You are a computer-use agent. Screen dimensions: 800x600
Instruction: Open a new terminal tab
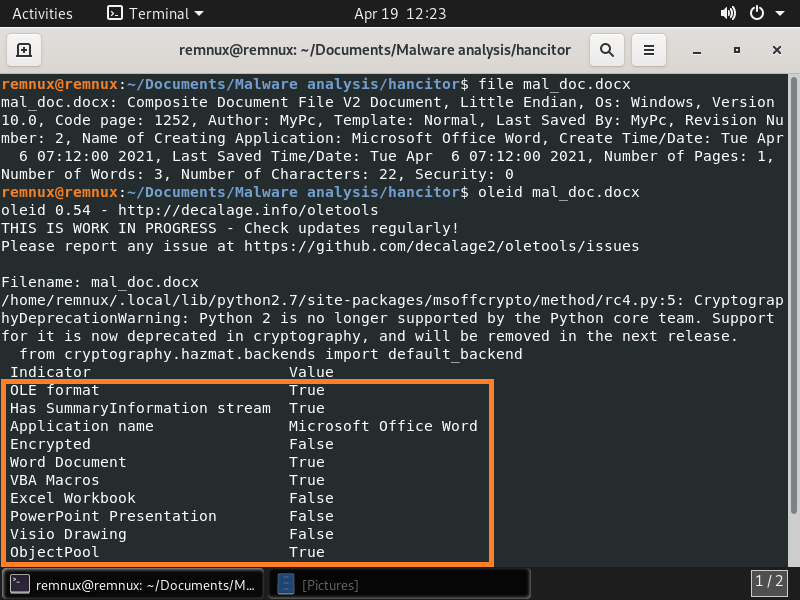[x=24, y=49]
